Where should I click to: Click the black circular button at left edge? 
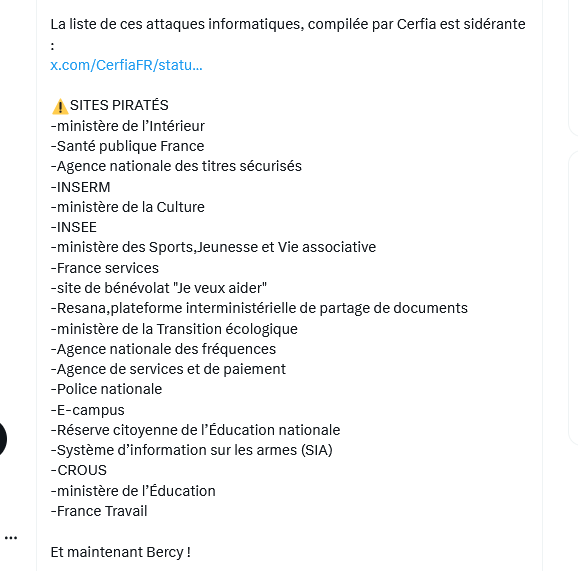(x=3, y=439)
